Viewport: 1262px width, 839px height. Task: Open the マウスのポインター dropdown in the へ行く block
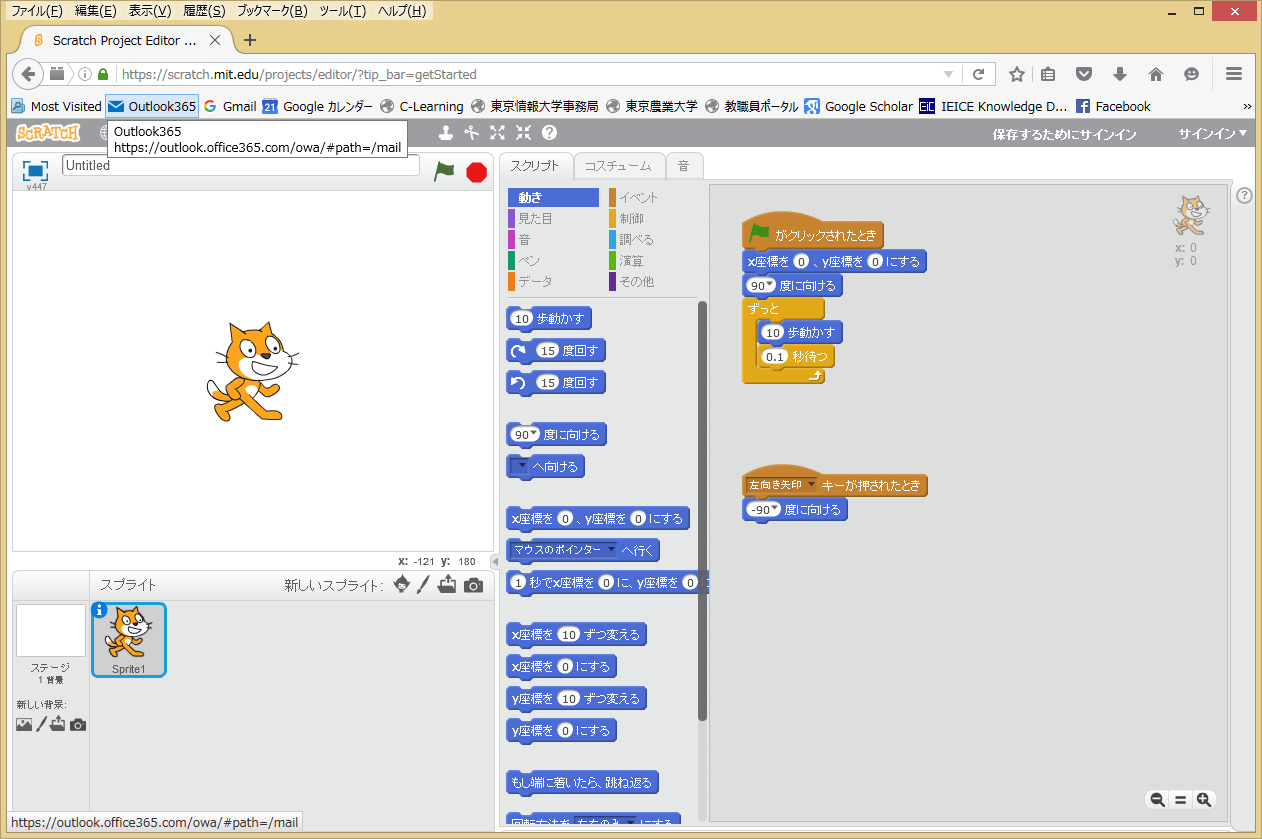(611, 549)
